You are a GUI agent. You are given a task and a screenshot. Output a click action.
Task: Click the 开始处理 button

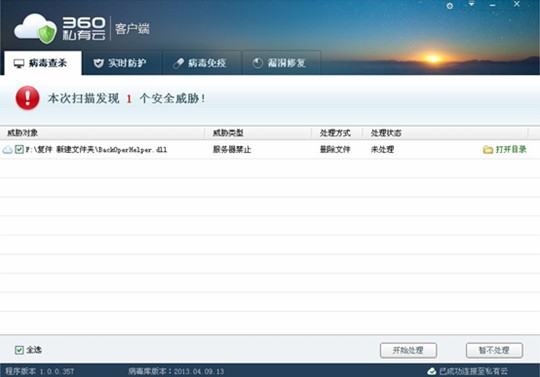(x=408, y=350)
